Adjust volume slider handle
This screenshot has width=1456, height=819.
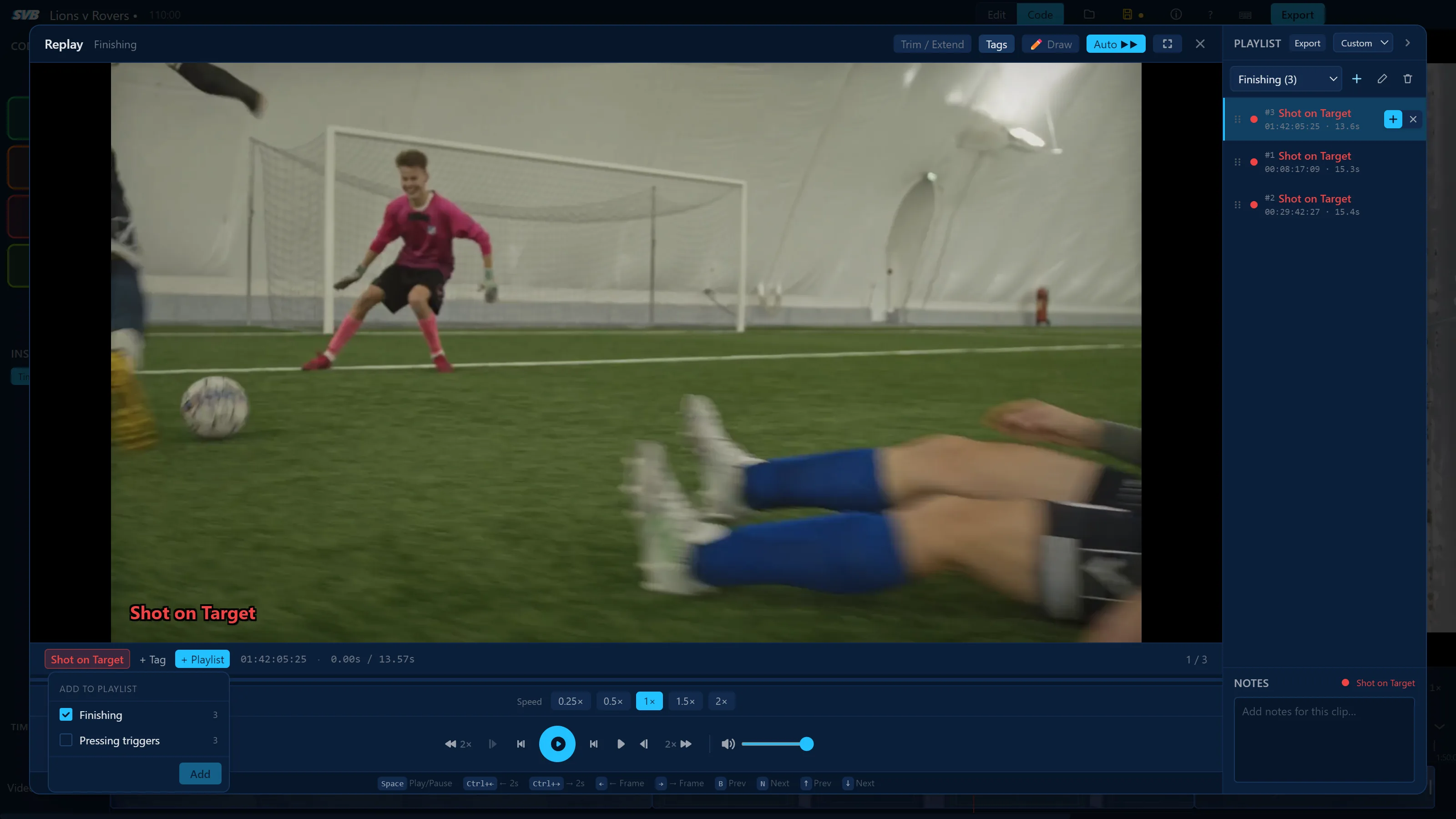pyautogui.click(x=807, y=744)
